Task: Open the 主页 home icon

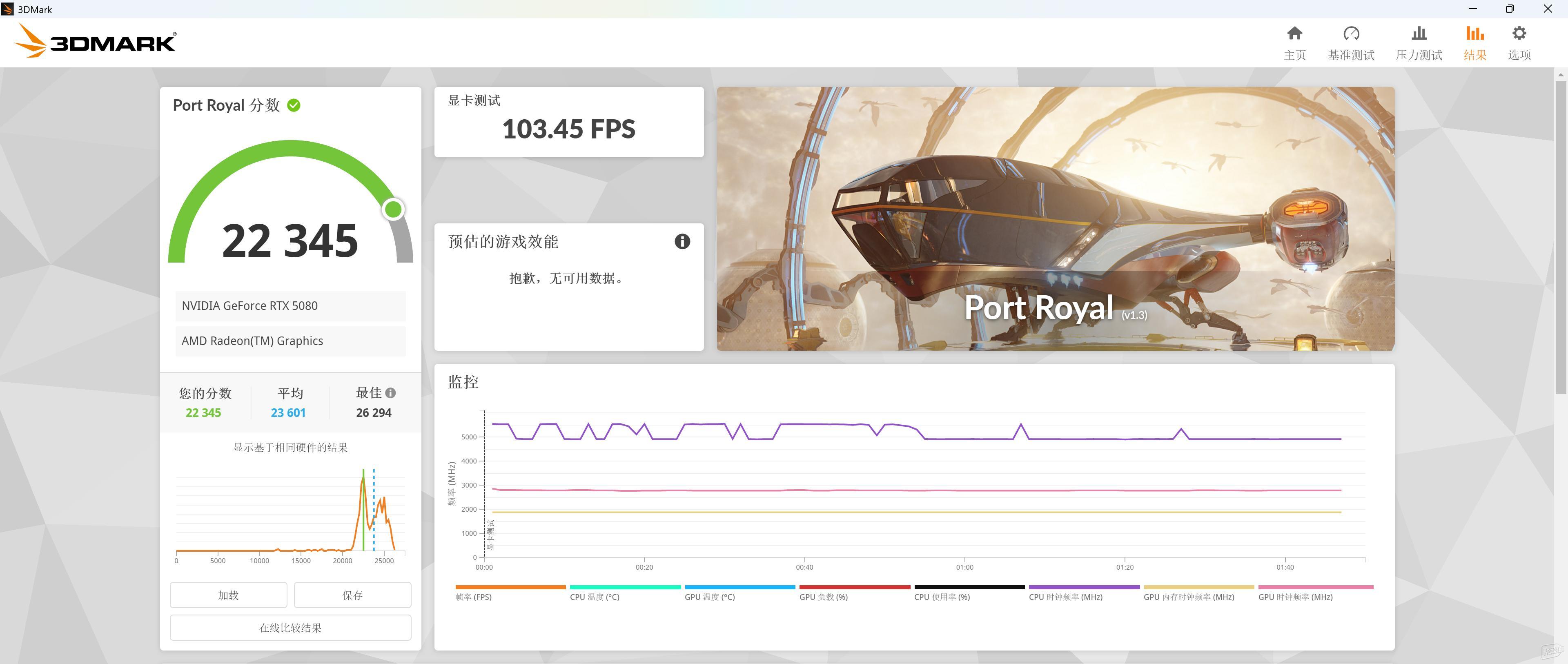Action: pos(1294,33)
